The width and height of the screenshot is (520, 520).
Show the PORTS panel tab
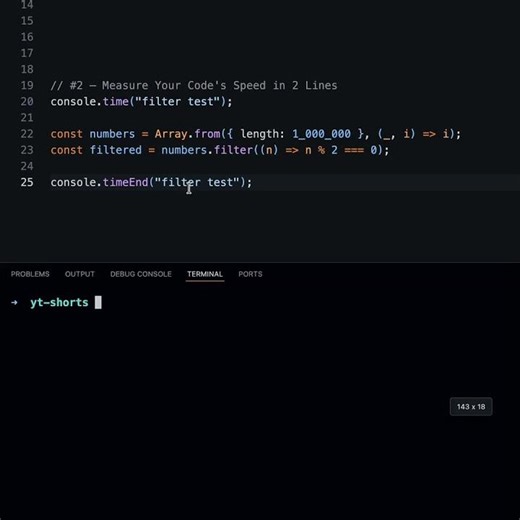(x=250, y=274)
